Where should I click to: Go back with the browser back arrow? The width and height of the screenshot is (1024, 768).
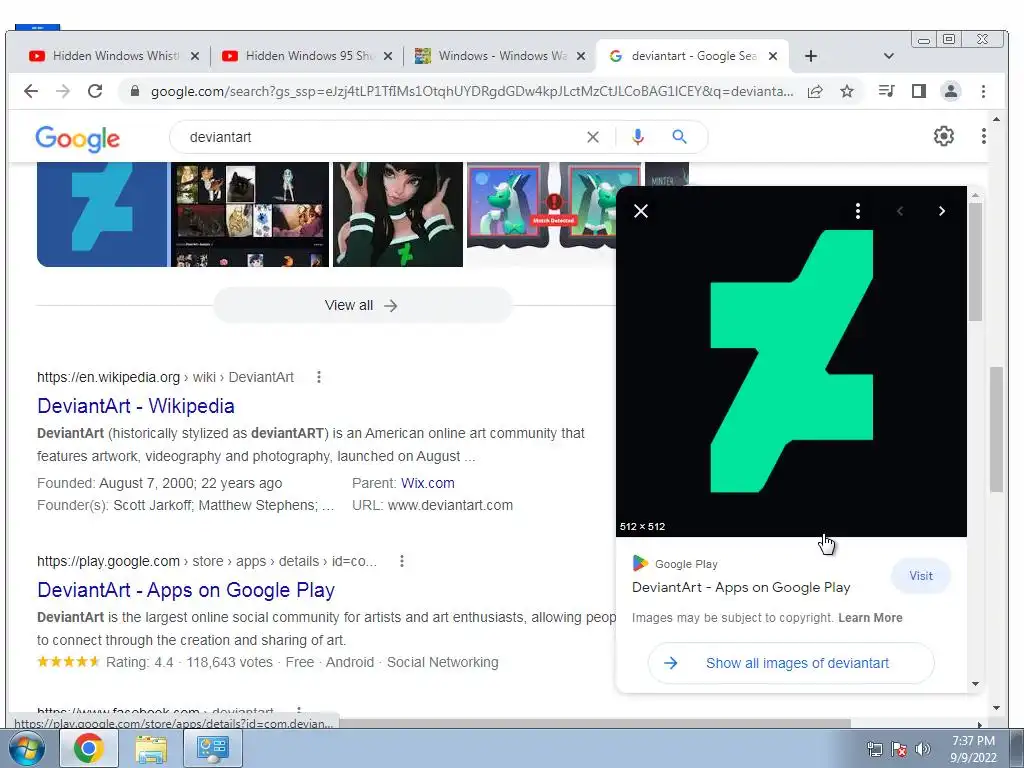(x=31, y=91)
